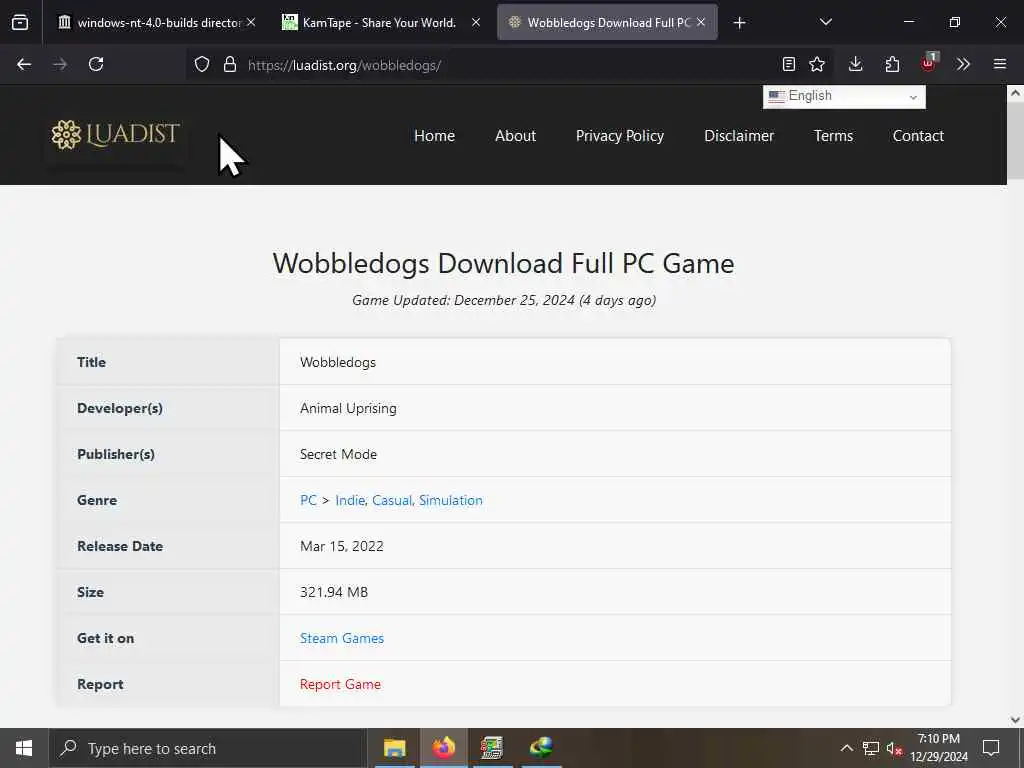This screenshot has width=1024, height=768.
Task: Go to Home nav link
Action: coord(434,136)
